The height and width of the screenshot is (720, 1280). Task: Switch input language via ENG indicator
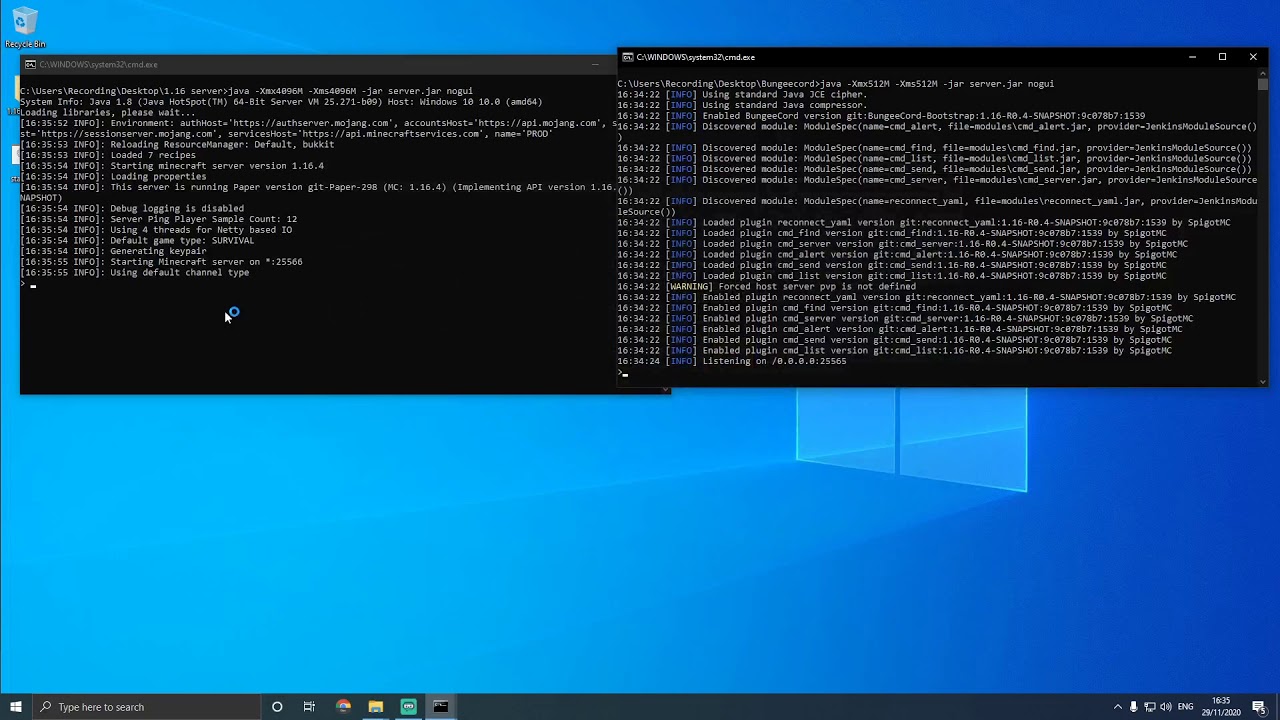tap(1186, 707)
